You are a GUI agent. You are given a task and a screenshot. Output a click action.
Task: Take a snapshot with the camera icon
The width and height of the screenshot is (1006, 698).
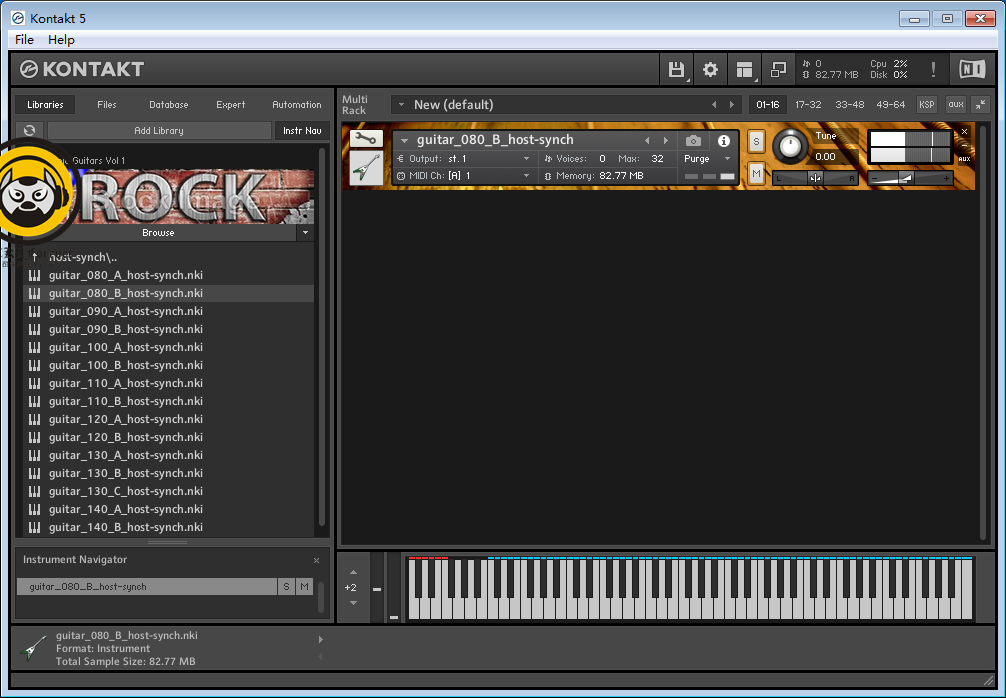point(693,140)
